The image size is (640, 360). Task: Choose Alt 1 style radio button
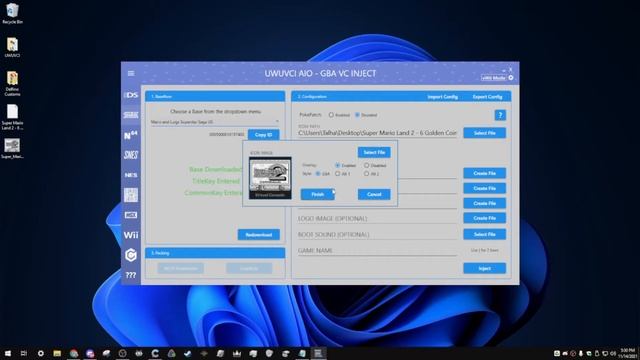pos(338,173)
